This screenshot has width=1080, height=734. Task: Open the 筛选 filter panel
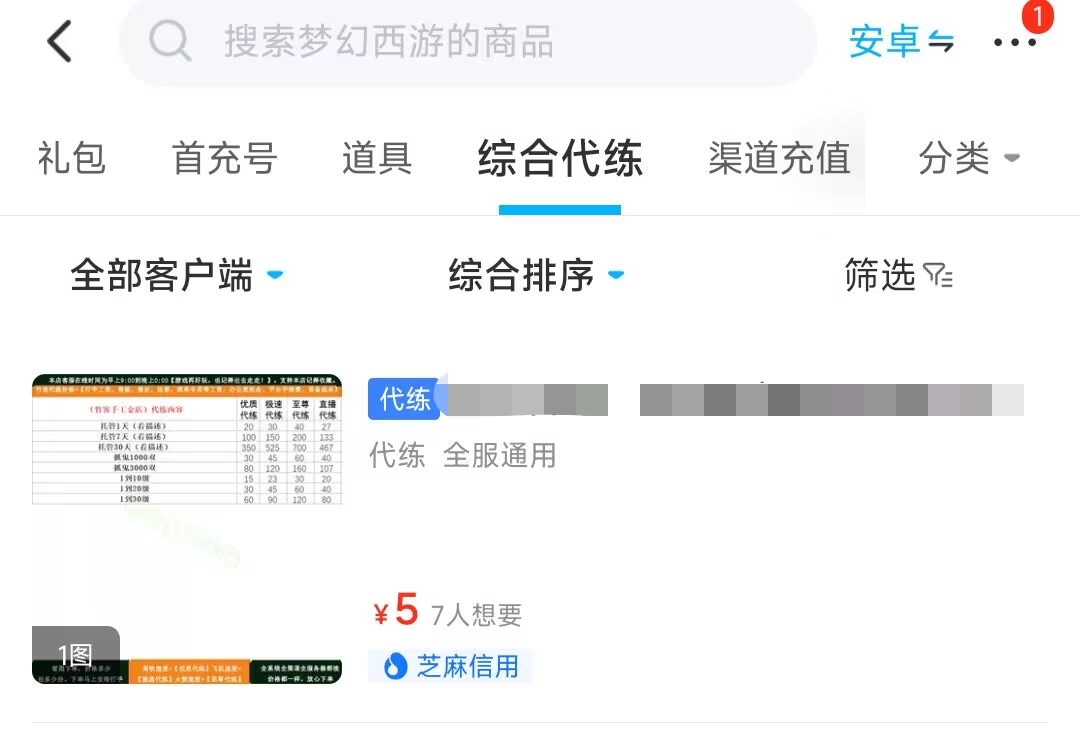tap(898, 275)
